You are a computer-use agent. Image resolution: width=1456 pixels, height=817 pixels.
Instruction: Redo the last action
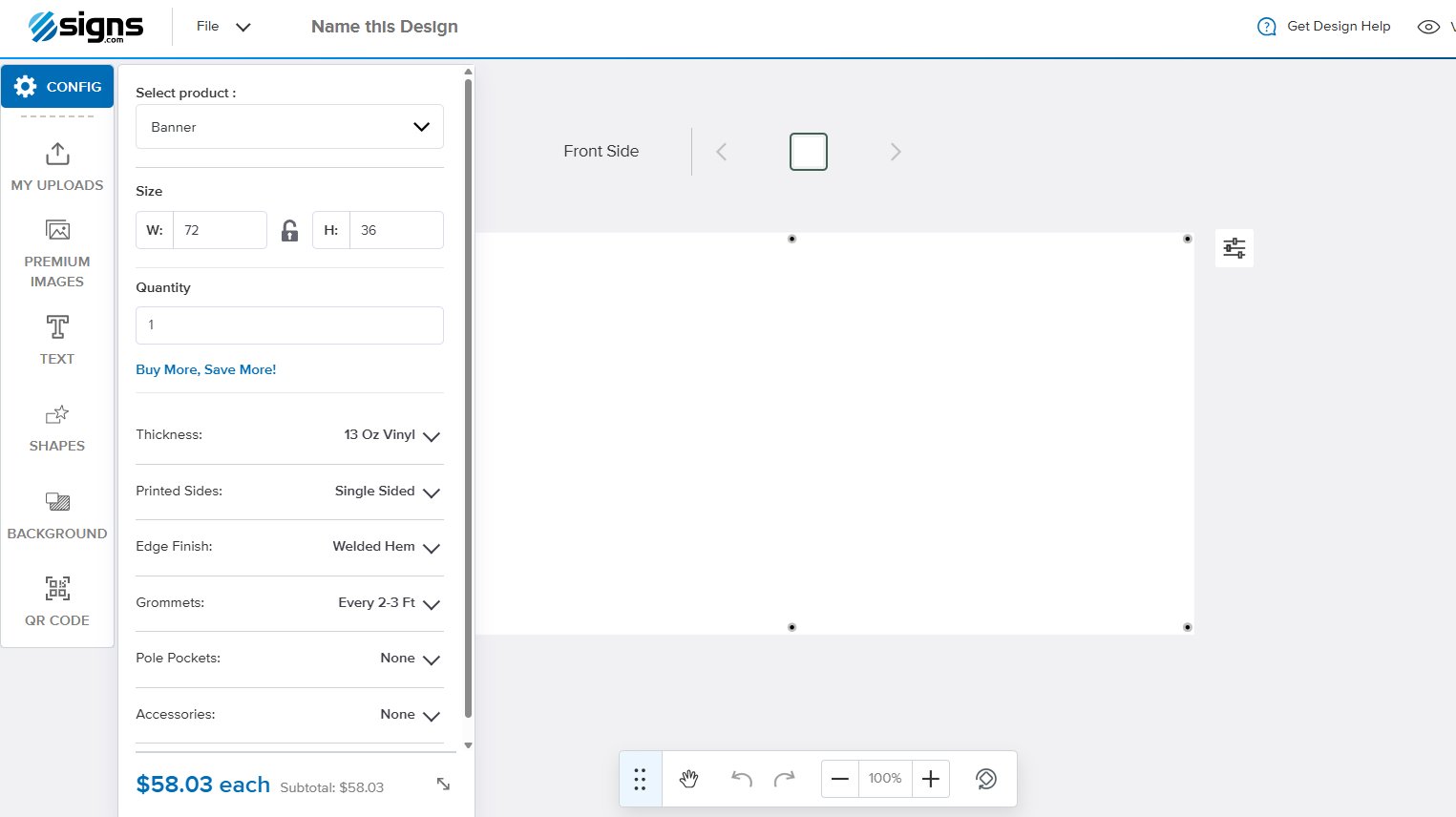(785, 779)
